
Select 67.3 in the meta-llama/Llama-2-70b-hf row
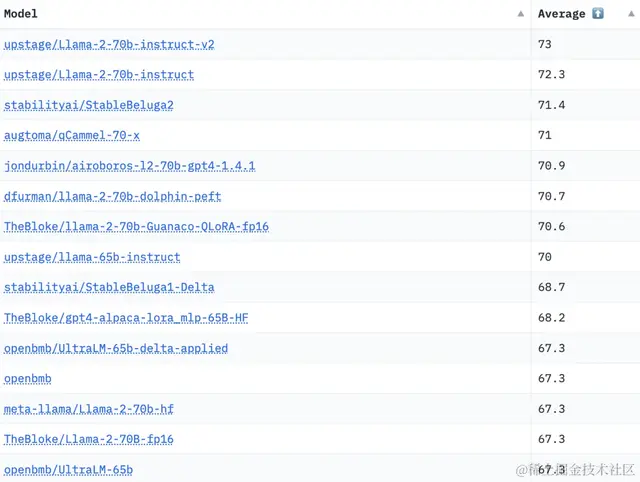pyautogui.click(x=551, y=409)
